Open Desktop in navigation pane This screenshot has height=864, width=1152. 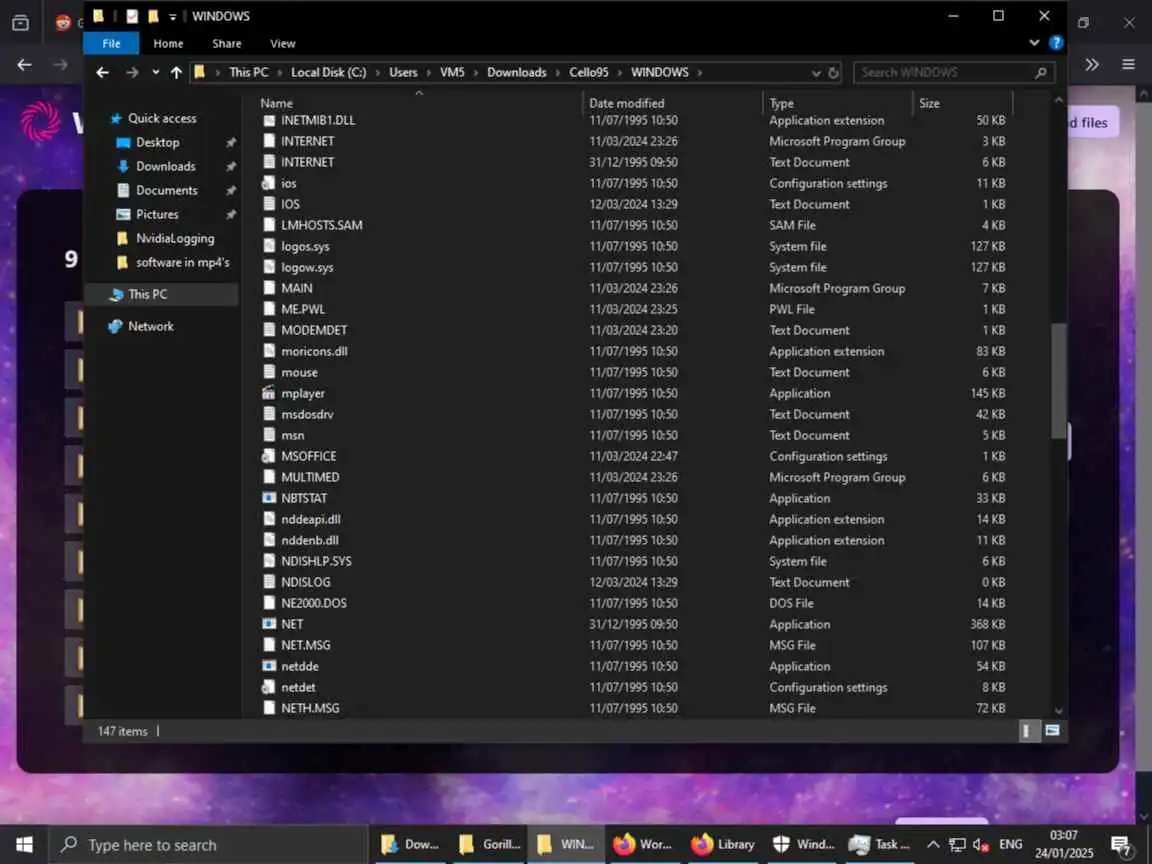coord(157,143)
